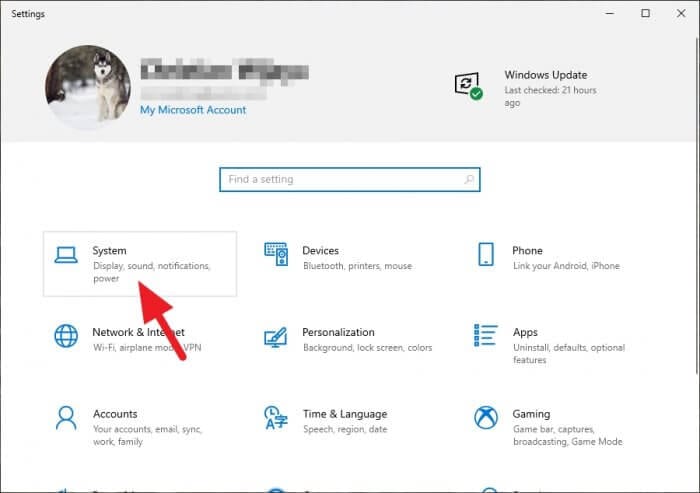This screenshot has width=700, height=493.
Task: Open the Apps category title
Action: tap(525, 333)
